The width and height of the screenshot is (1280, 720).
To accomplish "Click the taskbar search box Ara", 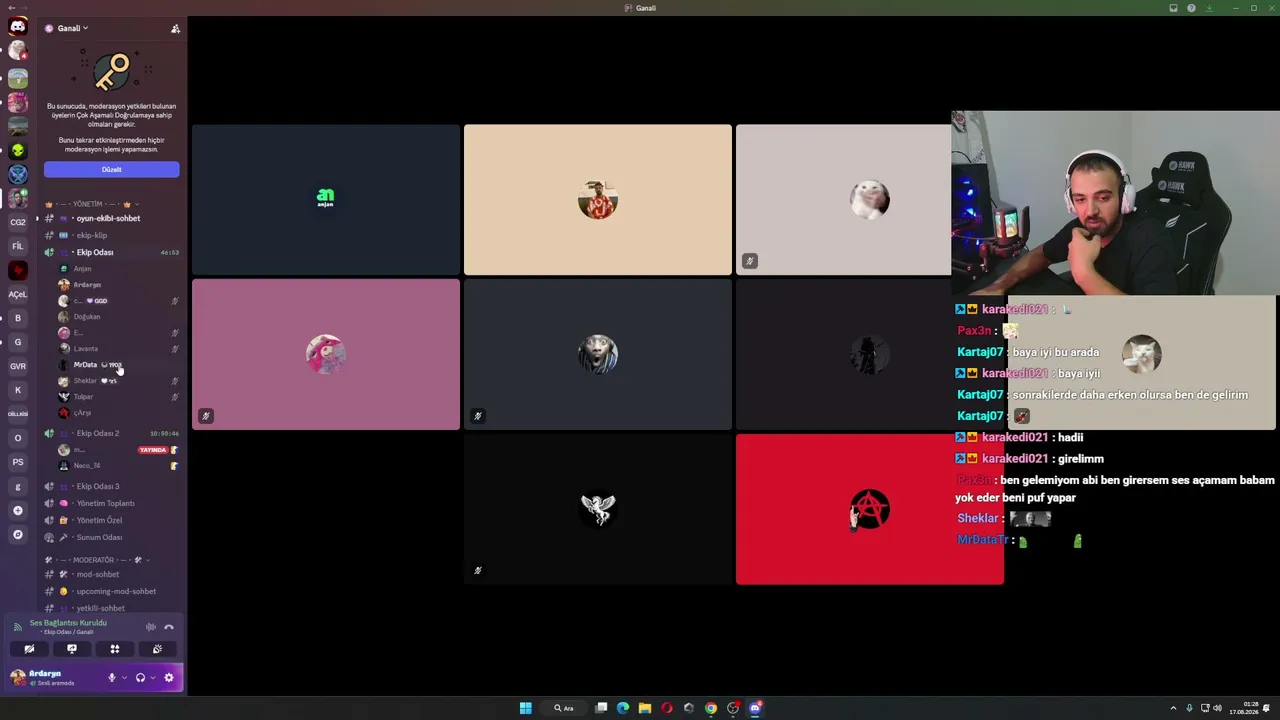I will coord(564,708).
